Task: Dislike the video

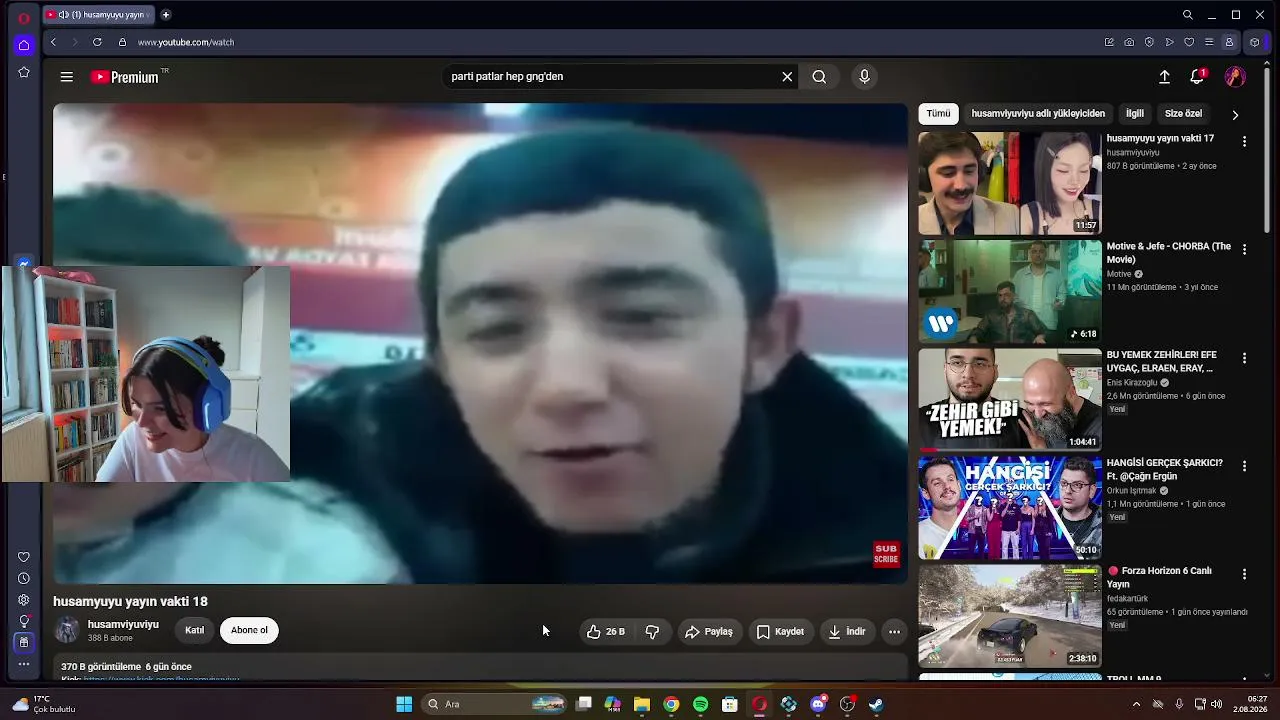Action: coord(652,631)
